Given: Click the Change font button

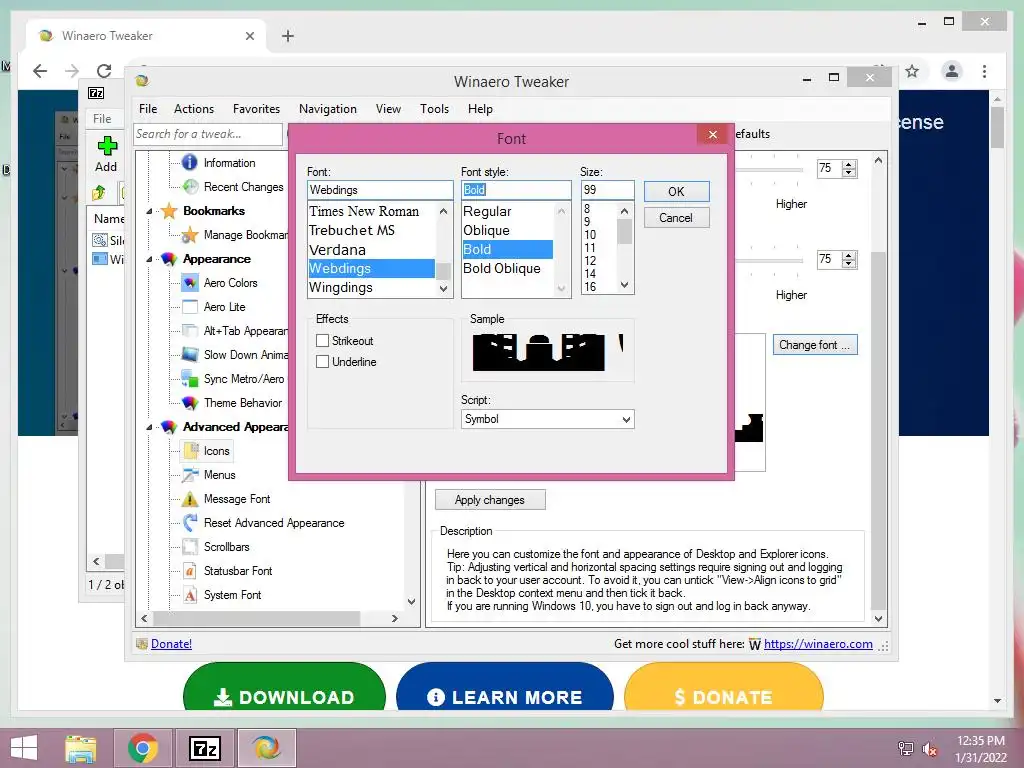Looking at the screenshot, I should [x=815, y=345].
